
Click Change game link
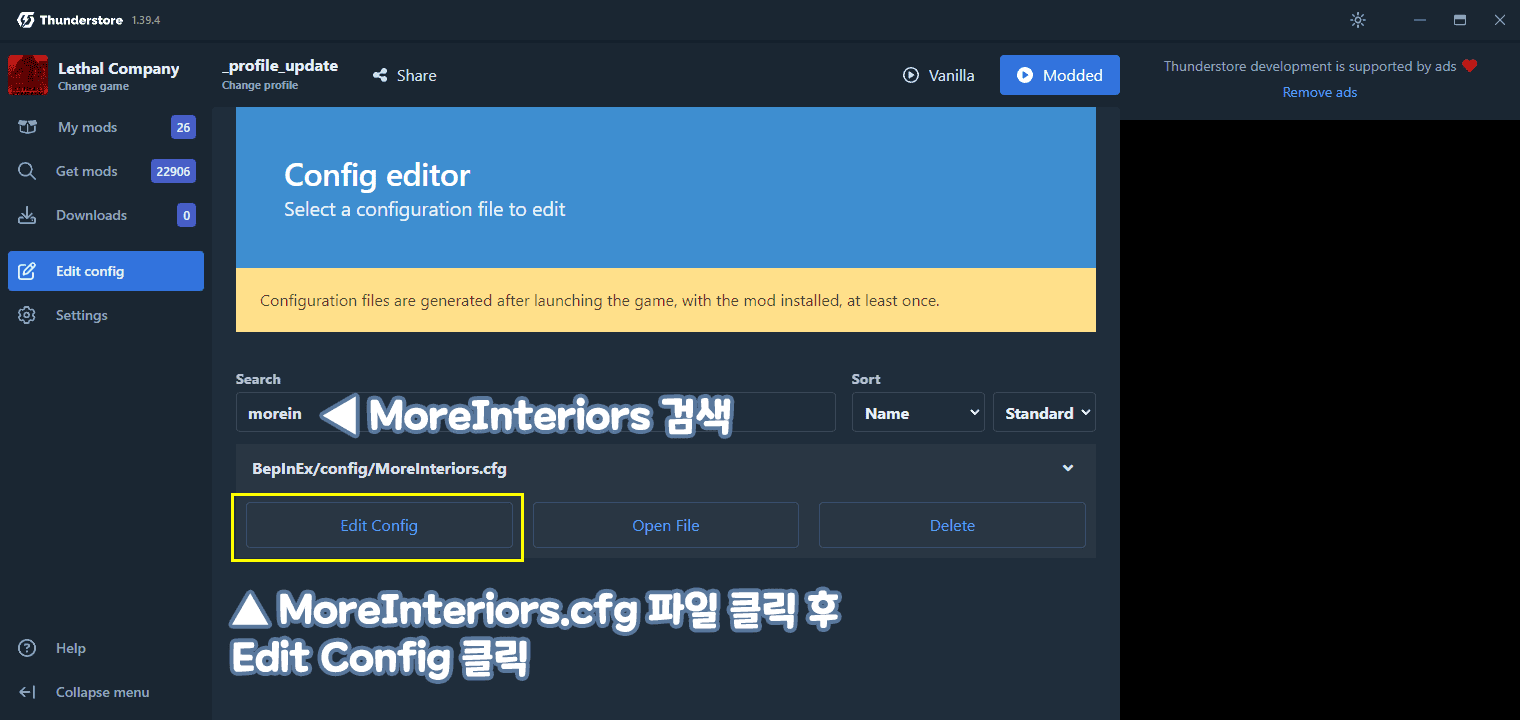[93, 86]
